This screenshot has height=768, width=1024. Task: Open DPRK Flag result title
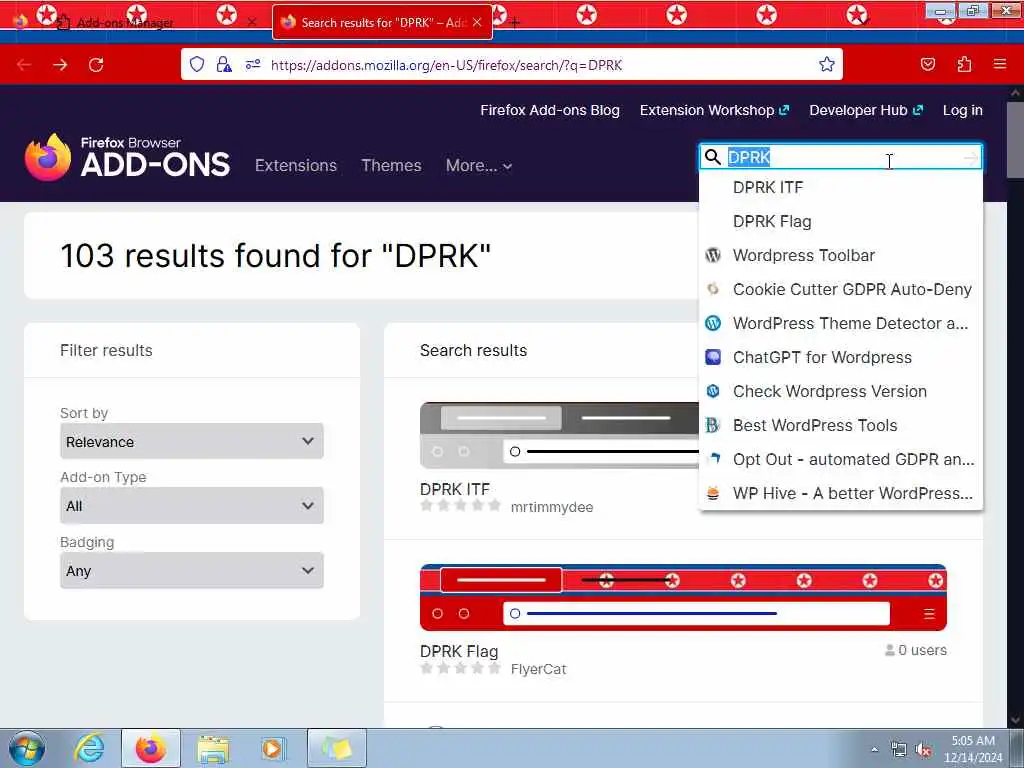pyautogui.click(x=459, y=651)
